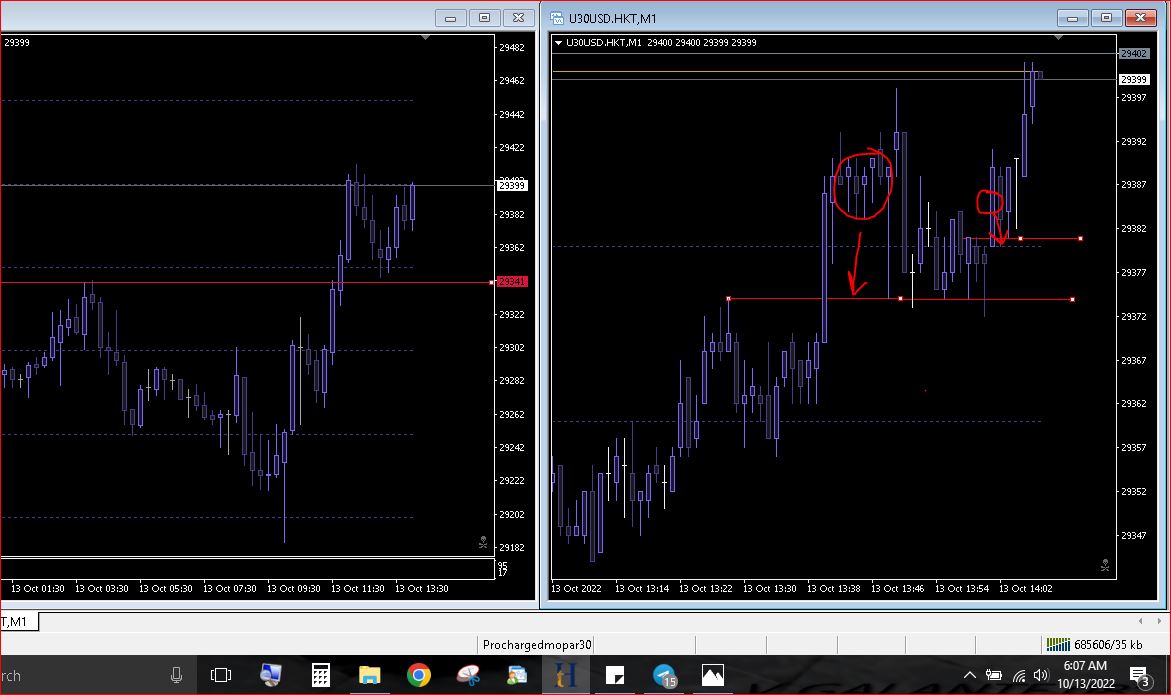Open the taskbar app showing a person with windows
Screen dimensions: 1171x695
pos(517,676)
